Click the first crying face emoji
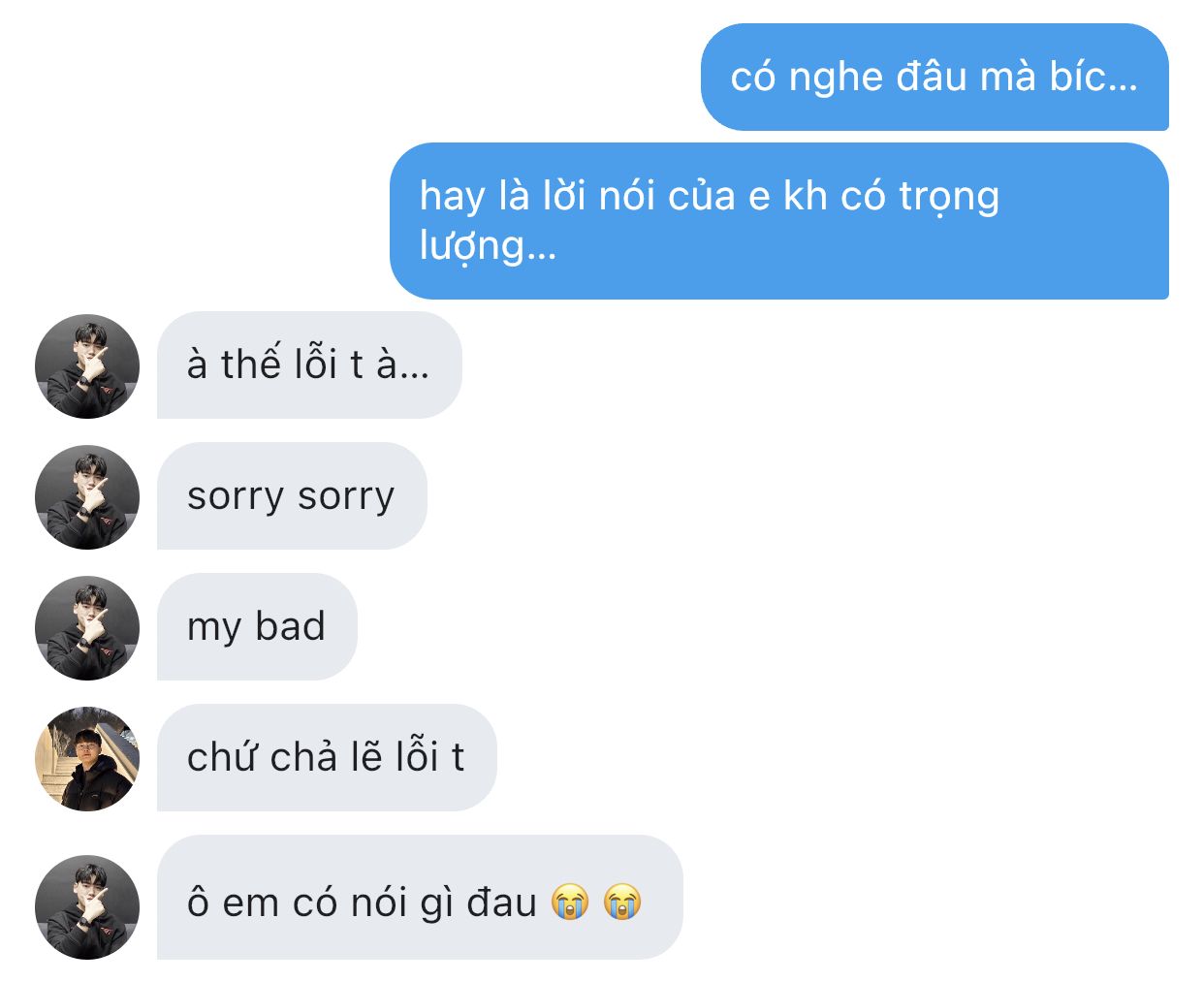The height and width of the screenshot is (982, 1204). [x=570, y=903]
